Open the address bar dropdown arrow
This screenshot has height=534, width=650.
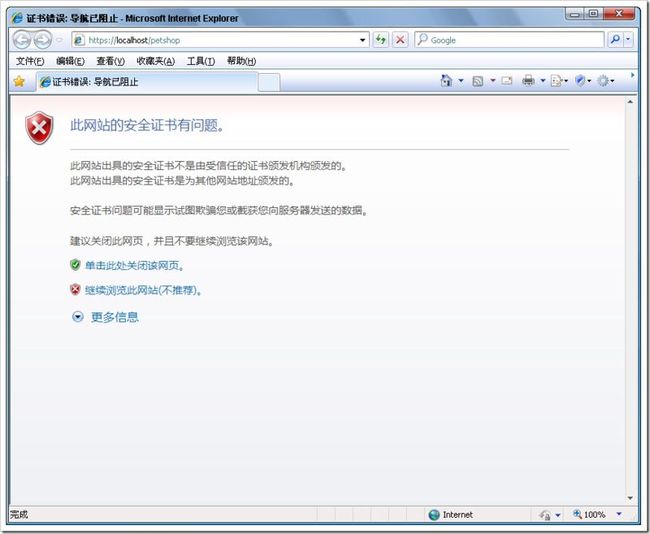362,40
